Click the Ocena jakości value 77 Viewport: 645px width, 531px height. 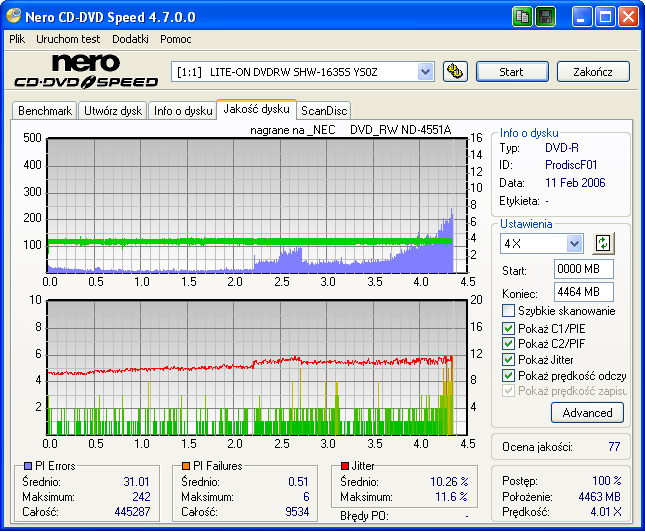coord(614,447)
